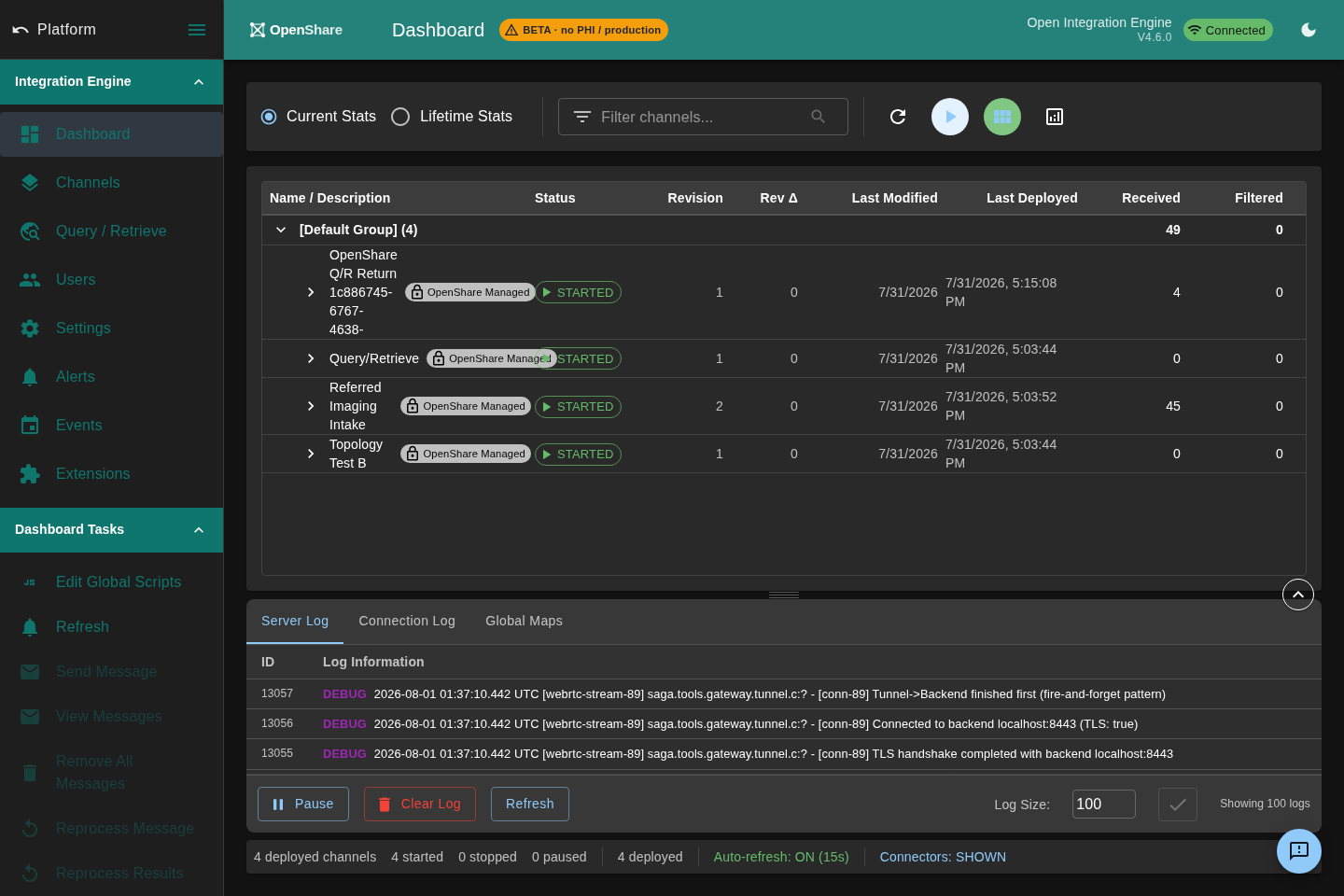Expand the Topology Test B row
The image size is (1344, 896).
pos(311,454)
